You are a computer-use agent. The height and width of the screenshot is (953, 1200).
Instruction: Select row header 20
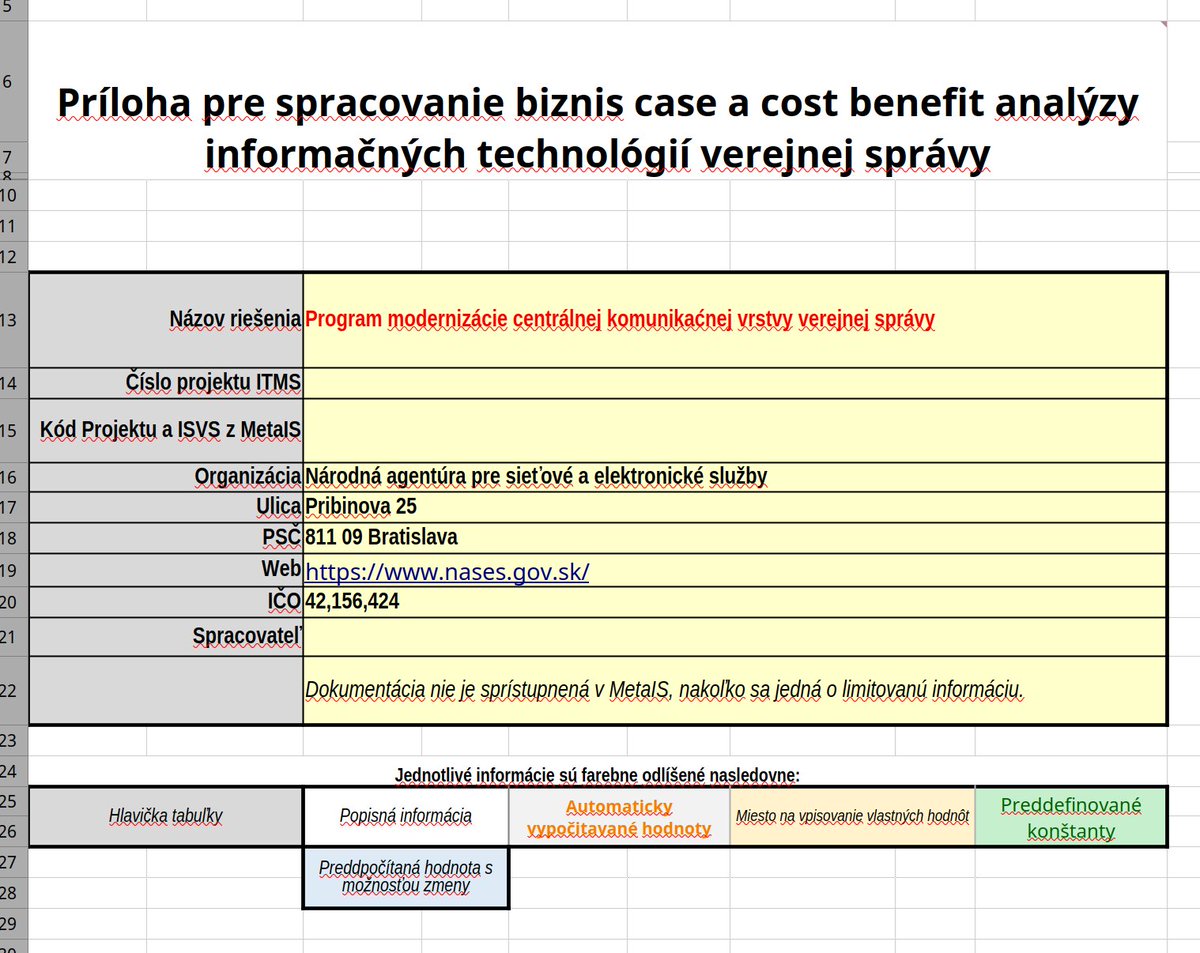[14, 602]
